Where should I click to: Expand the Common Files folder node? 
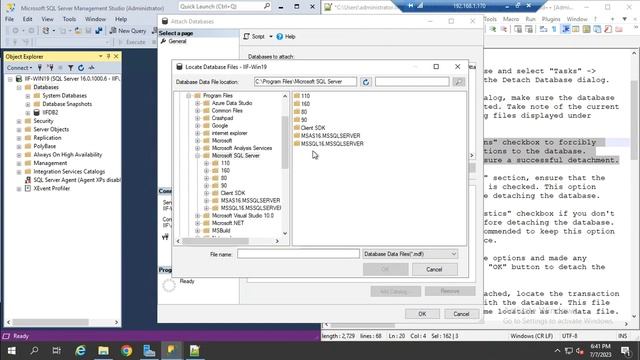[198, 111]
